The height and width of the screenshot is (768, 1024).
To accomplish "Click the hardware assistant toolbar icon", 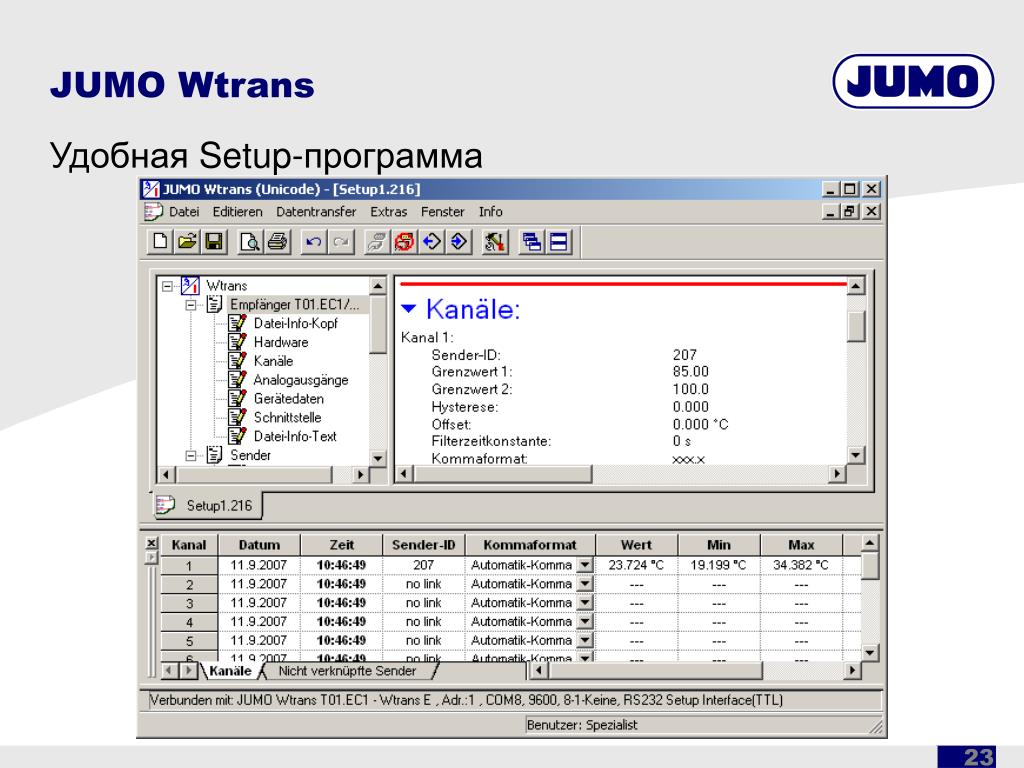I will [x=494, y=242].
